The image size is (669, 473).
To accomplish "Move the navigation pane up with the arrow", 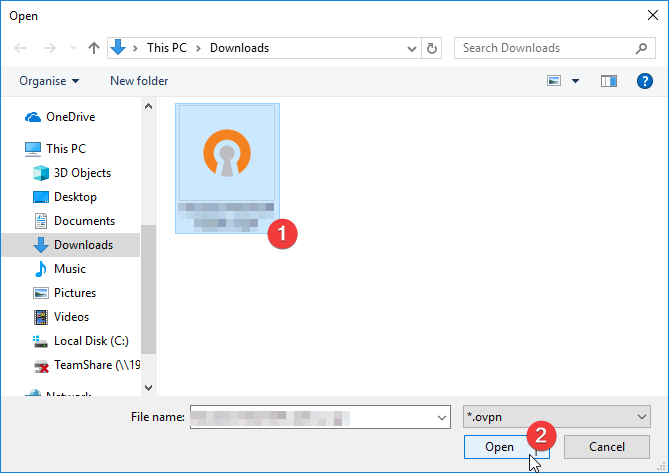I will pyautogui.click(x=148, y=106).
